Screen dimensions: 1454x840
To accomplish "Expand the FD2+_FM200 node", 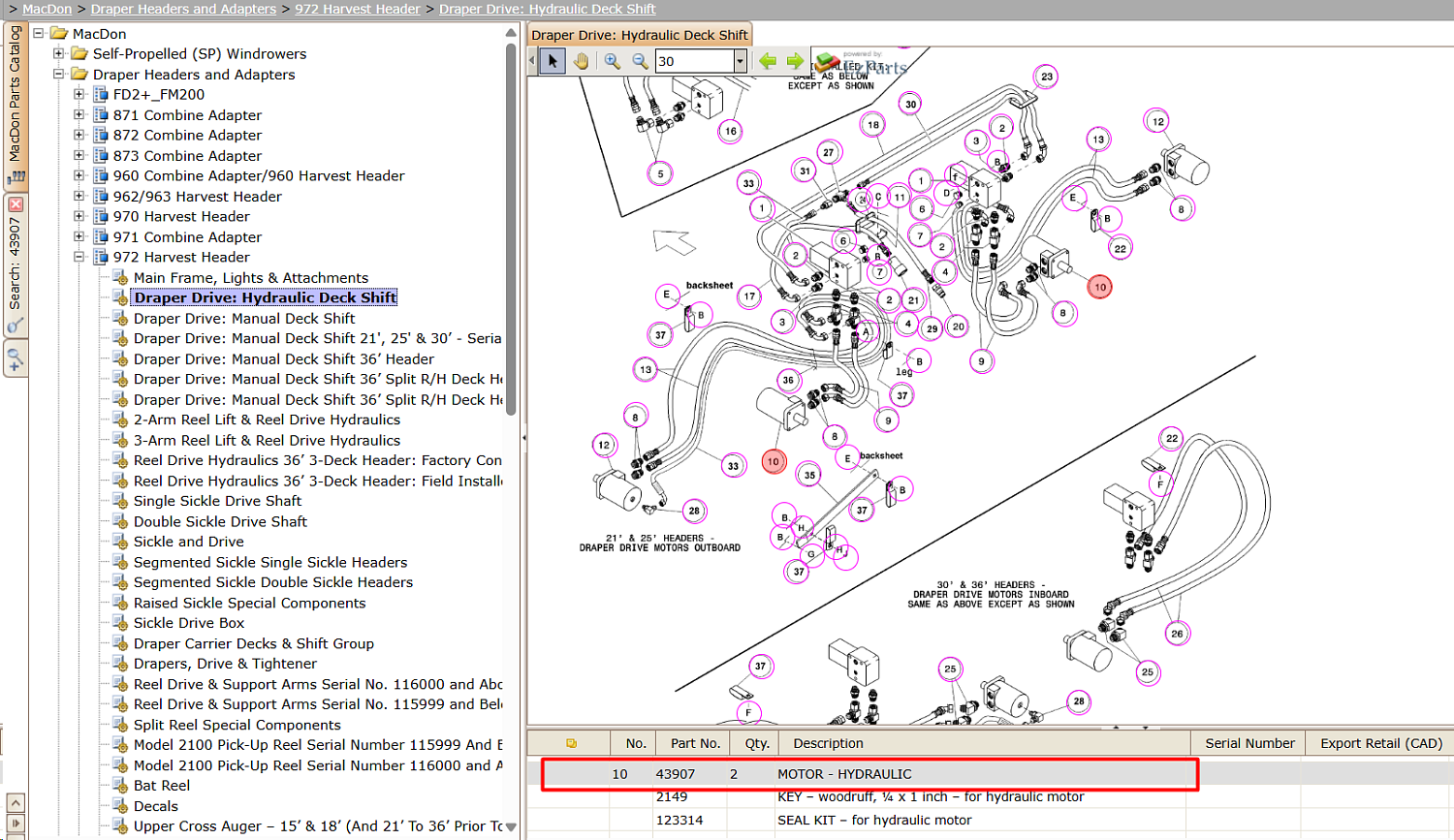I will coord(79,94).
